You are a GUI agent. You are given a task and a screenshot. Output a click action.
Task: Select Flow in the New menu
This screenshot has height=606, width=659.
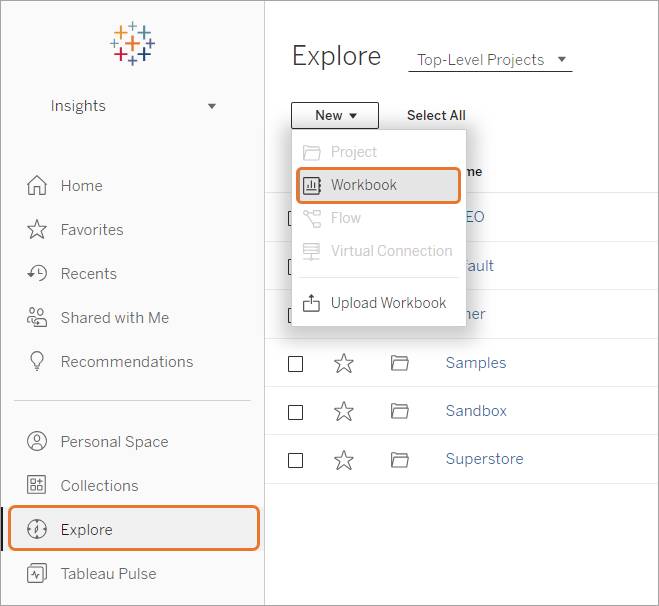378,218
